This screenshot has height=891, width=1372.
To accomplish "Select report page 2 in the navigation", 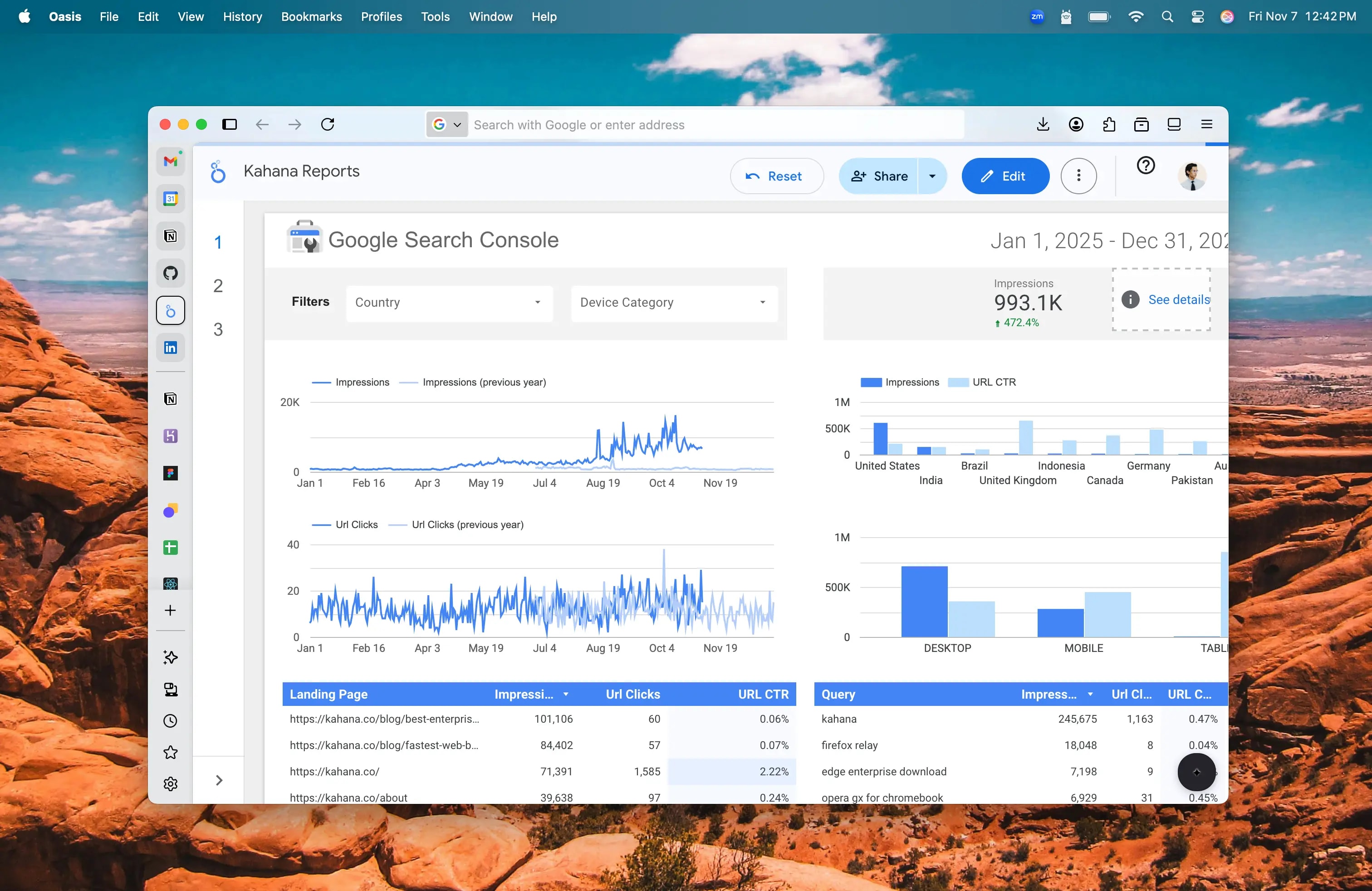I will tap(218, 286).
